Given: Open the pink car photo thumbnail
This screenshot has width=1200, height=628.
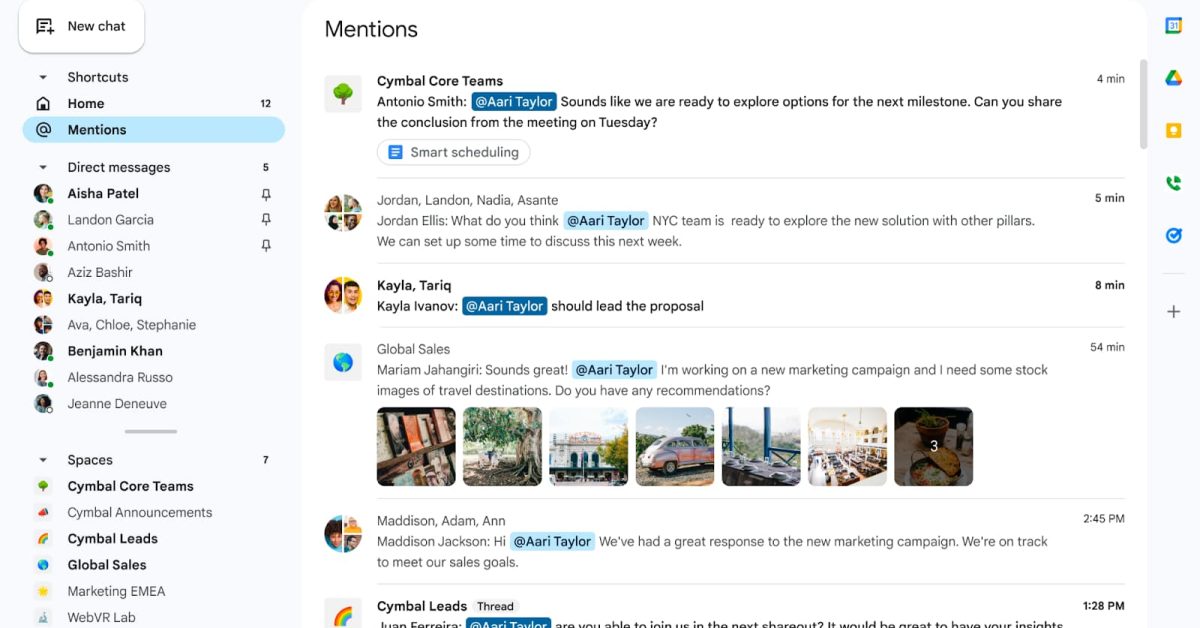Looking at the screenshot, I should (674, 446).
